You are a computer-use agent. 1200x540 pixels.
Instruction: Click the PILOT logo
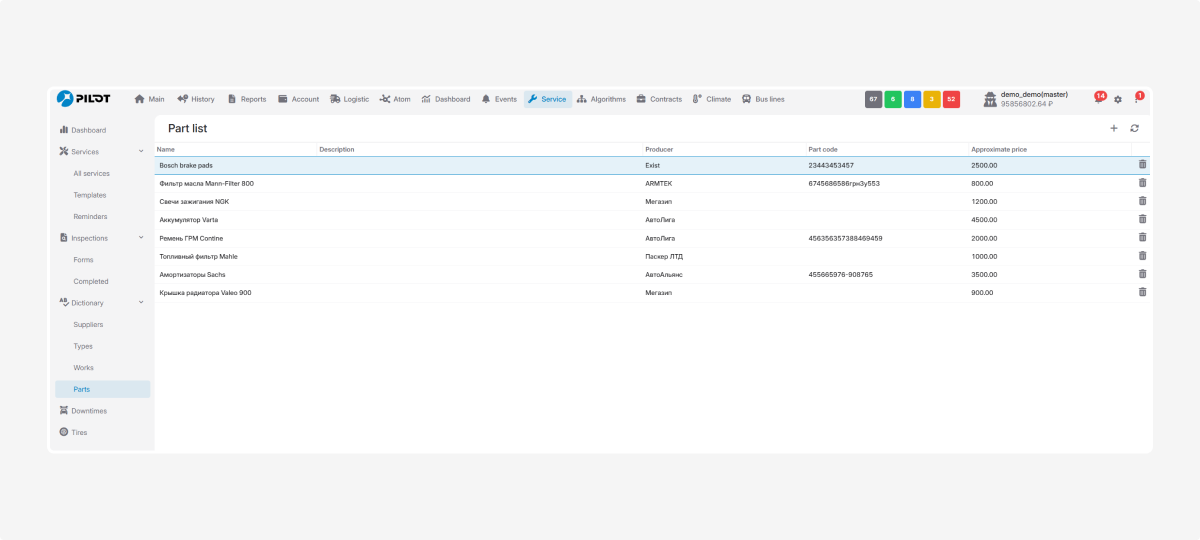tap(84, 98)
